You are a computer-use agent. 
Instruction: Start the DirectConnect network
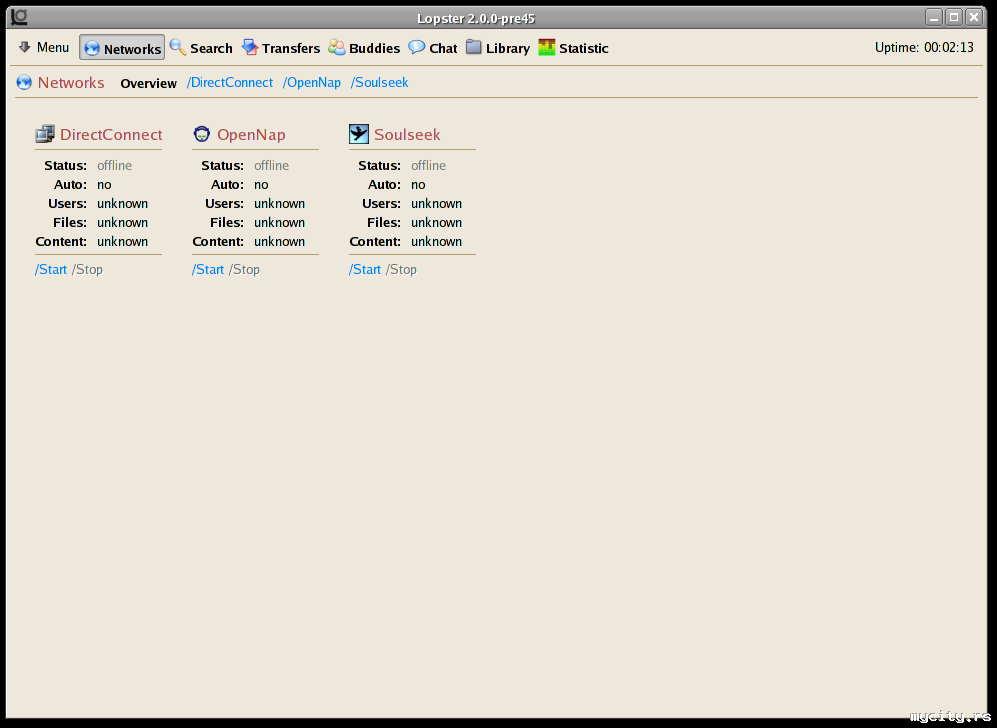[51, 269]
